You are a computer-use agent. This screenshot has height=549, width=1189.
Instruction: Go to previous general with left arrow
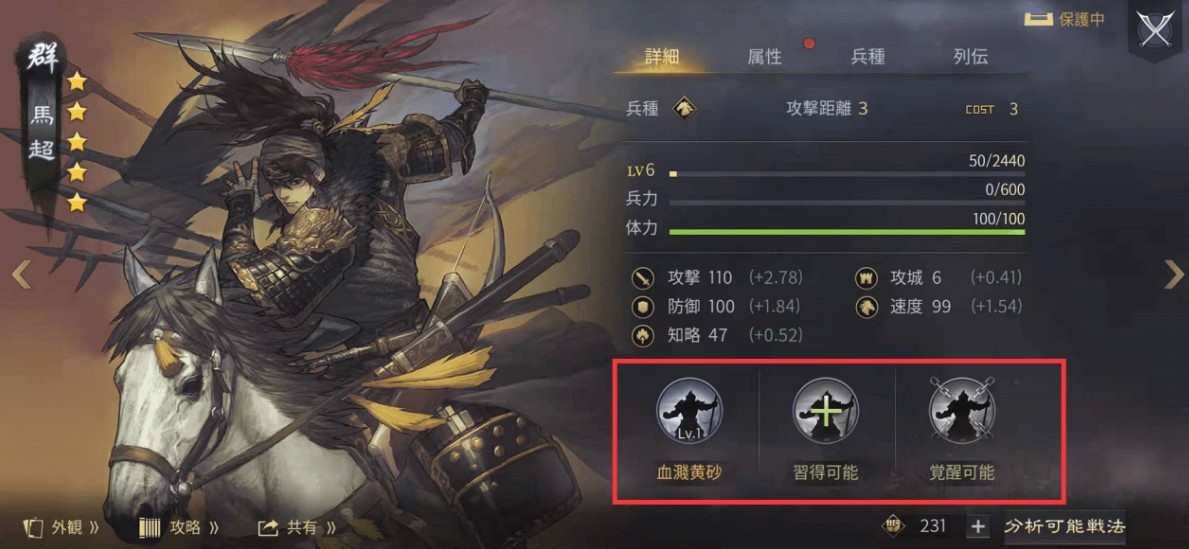pos(20,274)
